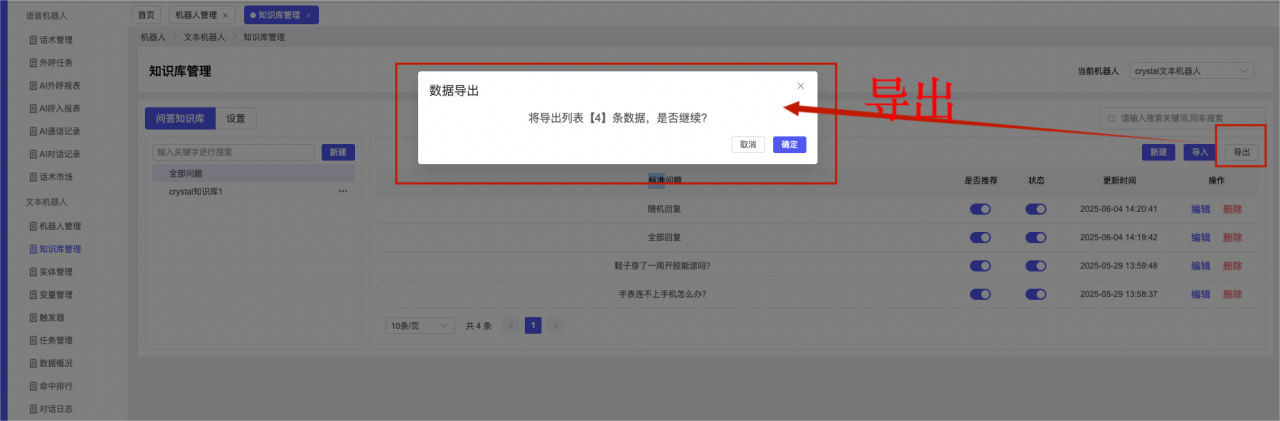
Task: Click the 话术管理 sidebar icon
Action: 33,40
